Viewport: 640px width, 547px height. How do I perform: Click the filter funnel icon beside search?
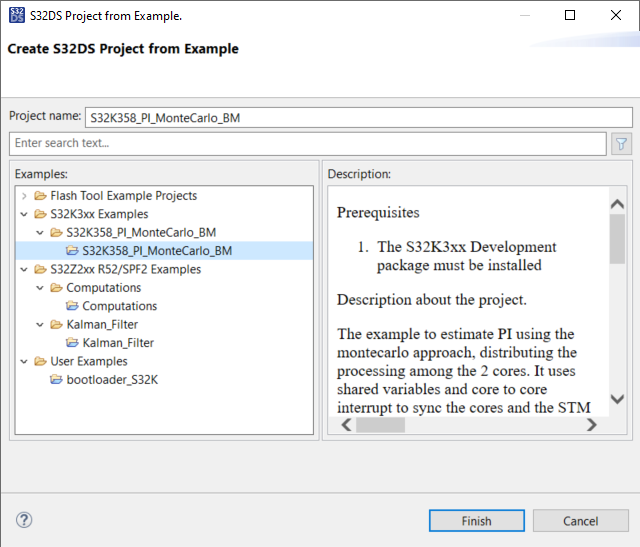pyautogui.click(x=622, y=144)
